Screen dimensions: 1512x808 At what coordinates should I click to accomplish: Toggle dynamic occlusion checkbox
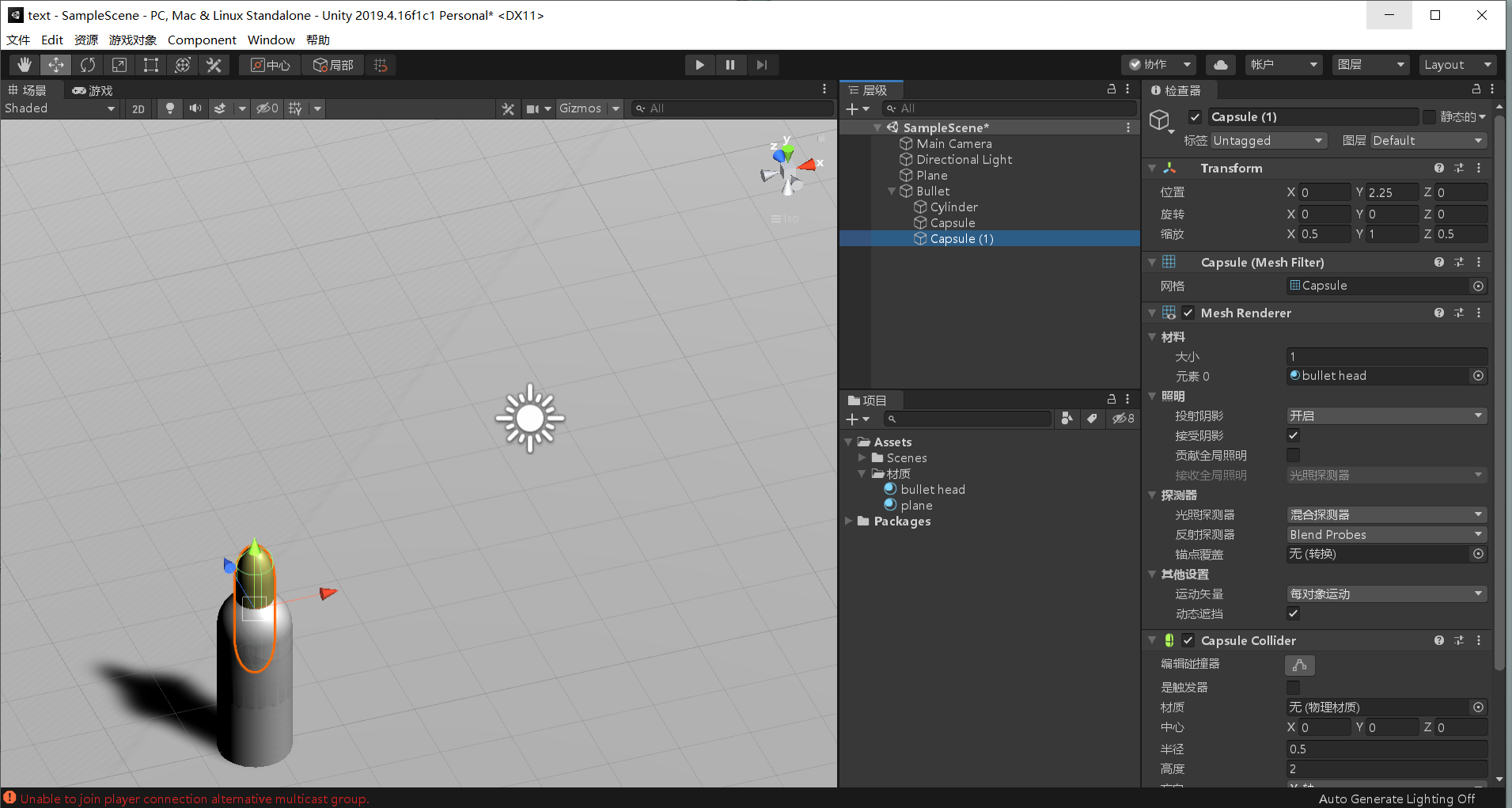click(x=1294, y=613)
